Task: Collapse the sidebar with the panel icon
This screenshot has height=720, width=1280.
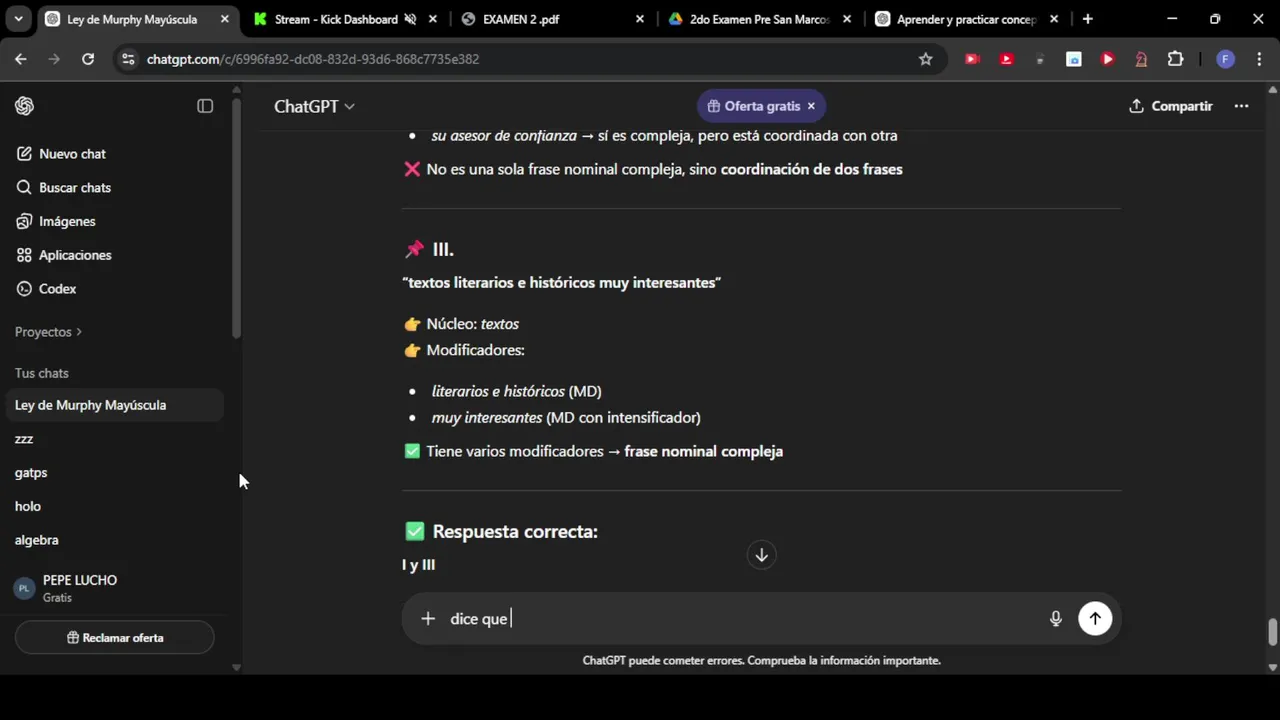Action: 205,106
